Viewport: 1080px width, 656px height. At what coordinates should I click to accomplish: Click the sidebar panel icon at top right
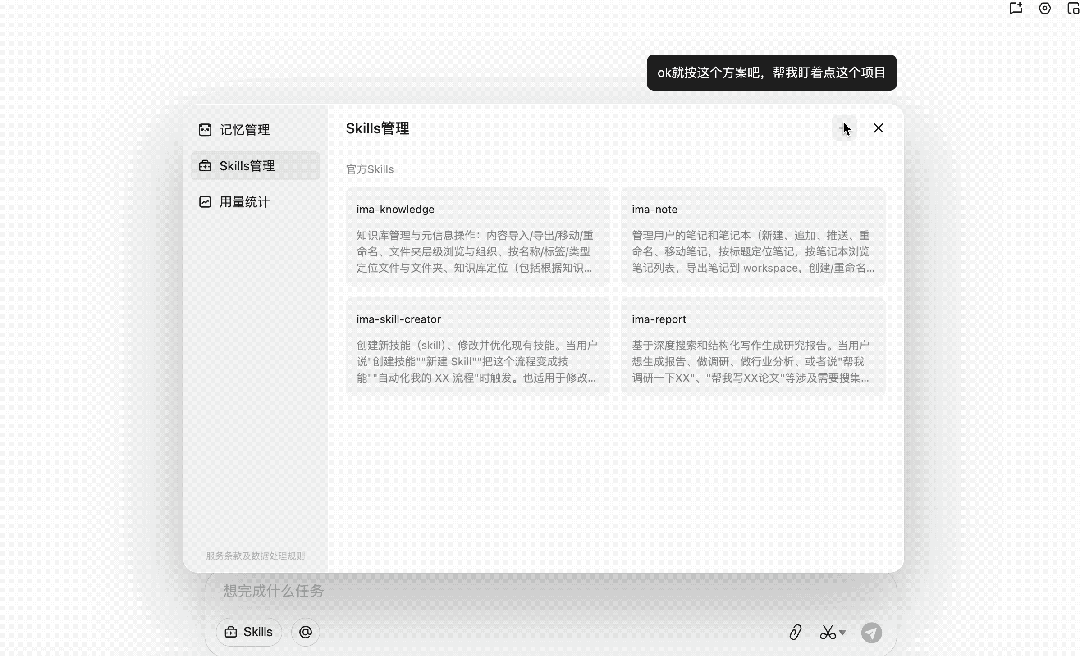coord(1074,9)
